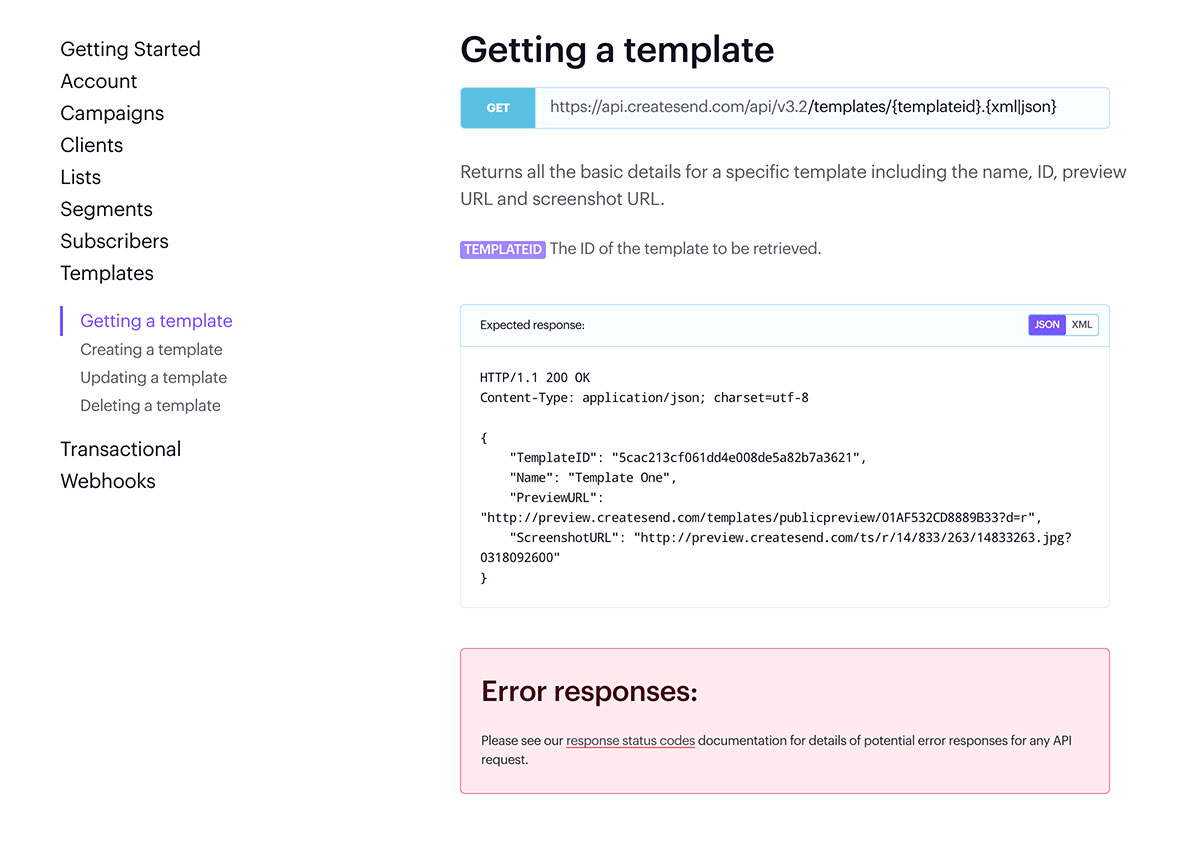The image size is (1200, 842).
Task: Select Lists in the sidebar
Action: (81, 177)
